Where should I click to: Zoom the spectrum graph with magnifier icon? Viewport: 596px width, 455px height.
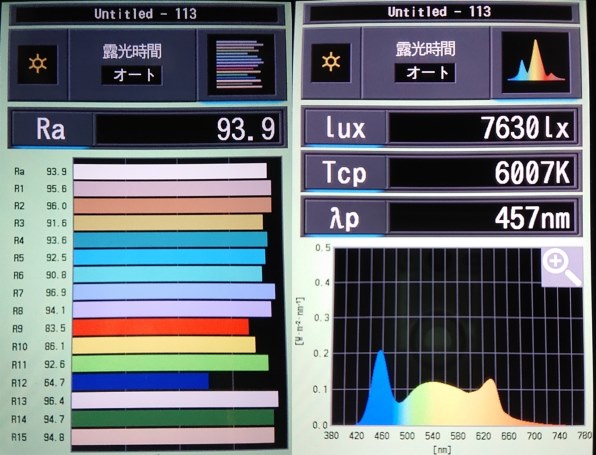[562, 267]
